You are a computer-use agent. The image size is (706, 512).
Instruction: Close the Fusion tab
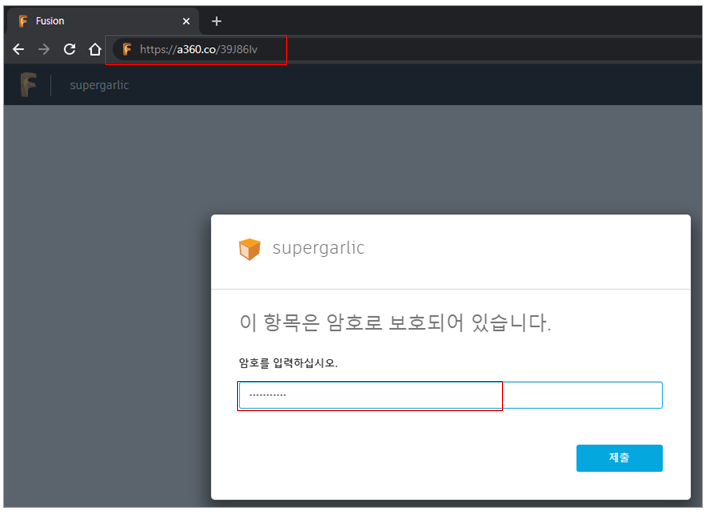pos(186,21)
